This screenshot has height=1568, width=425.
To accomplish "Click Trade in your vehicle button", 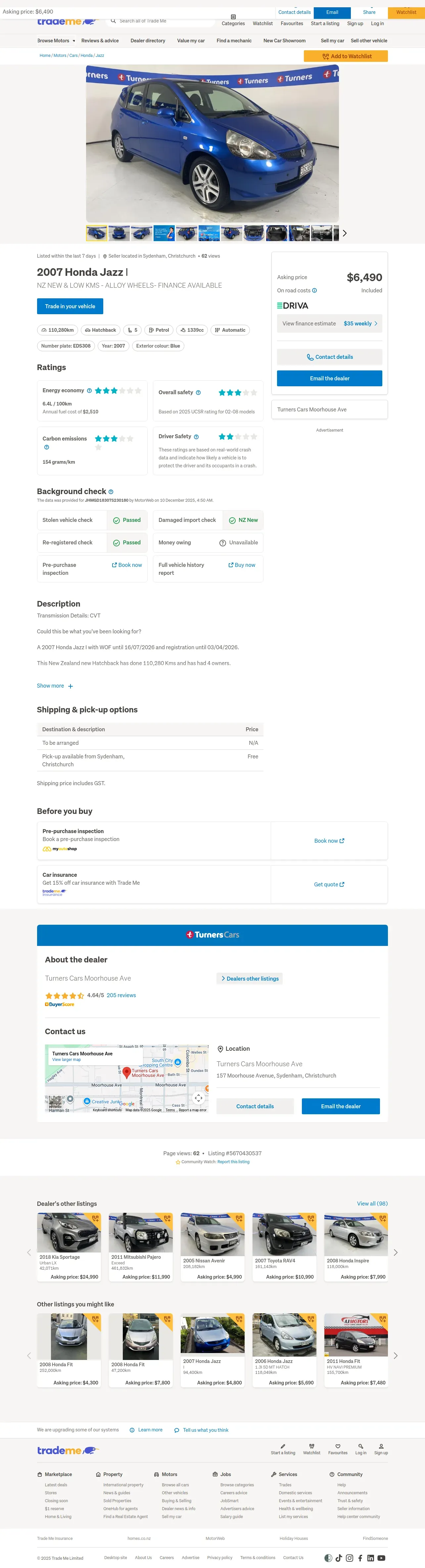I will tap(70, 306).
